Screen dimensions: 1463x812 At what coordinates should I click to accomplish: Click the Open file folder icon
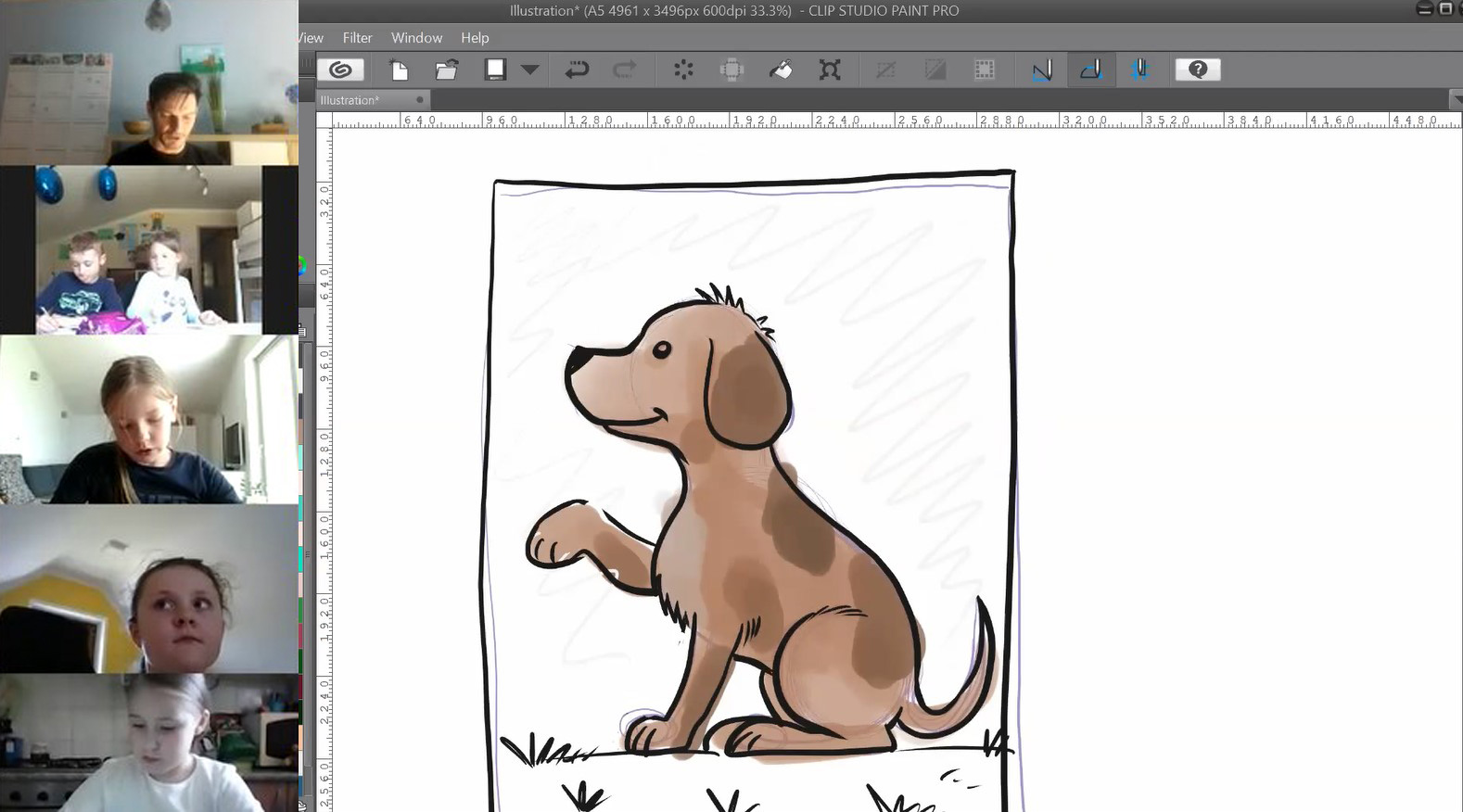pos(447,70)
